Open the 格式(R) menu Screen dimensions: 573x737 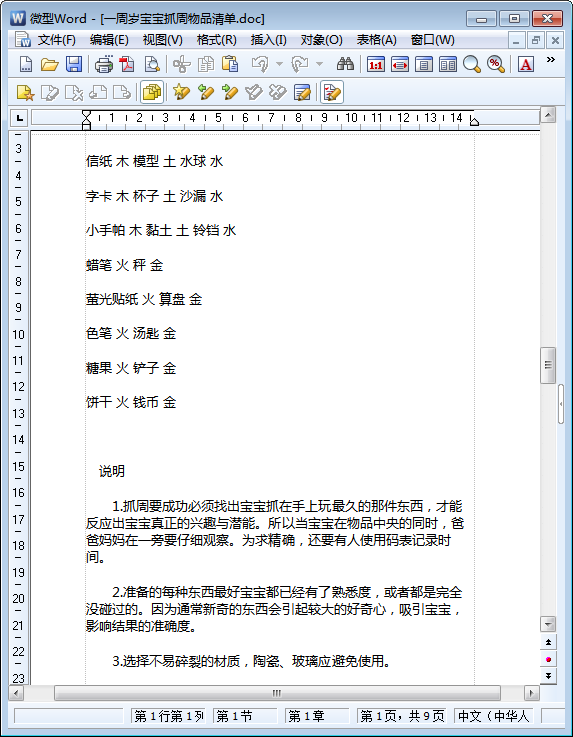tap(217, 40)
